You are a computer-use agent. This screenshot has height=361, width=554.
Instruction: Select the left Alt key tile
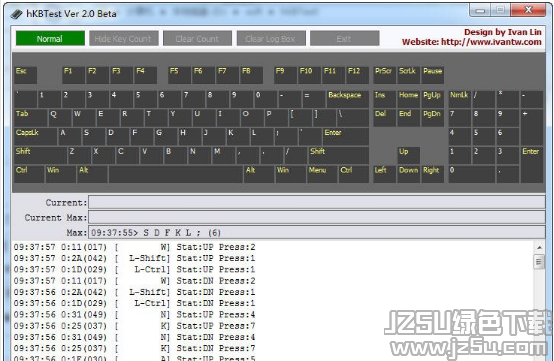93,174
